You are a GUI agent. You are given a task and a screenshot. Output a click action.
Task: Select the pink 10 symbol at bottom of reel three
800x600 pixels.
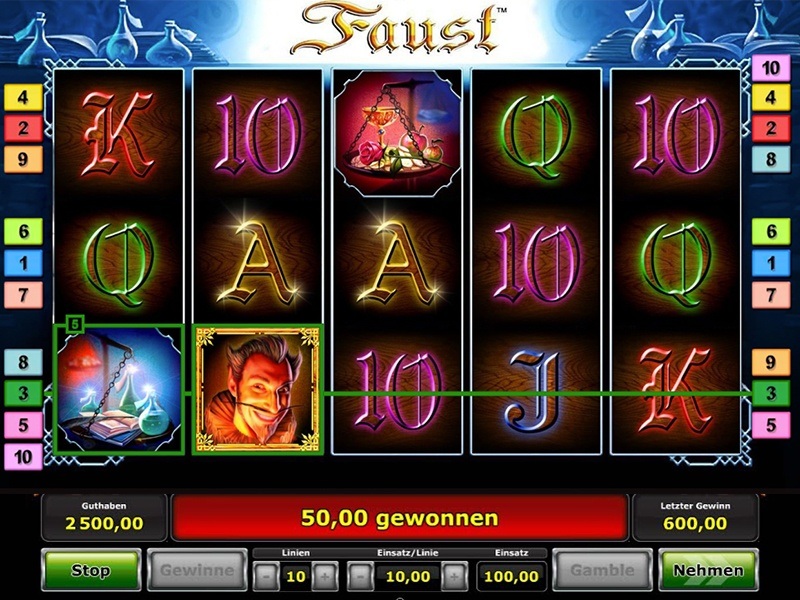coord(396,391)
